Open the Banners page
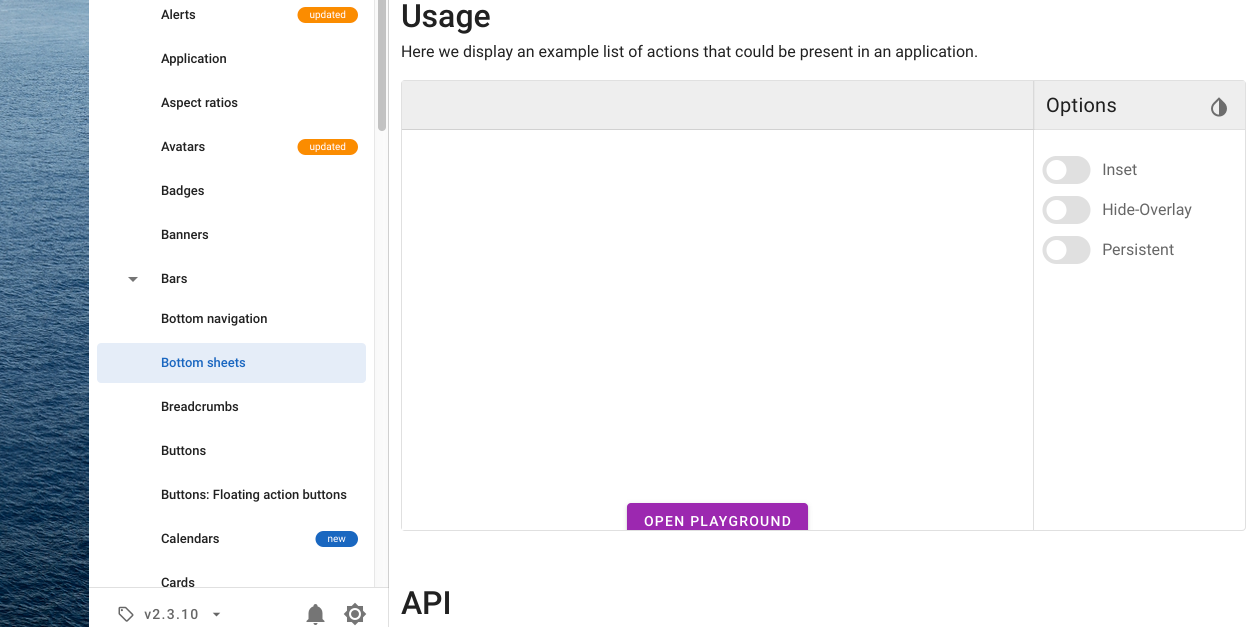Image resolution: width=1256 pixels, height=627 pixels. [184, 234]
